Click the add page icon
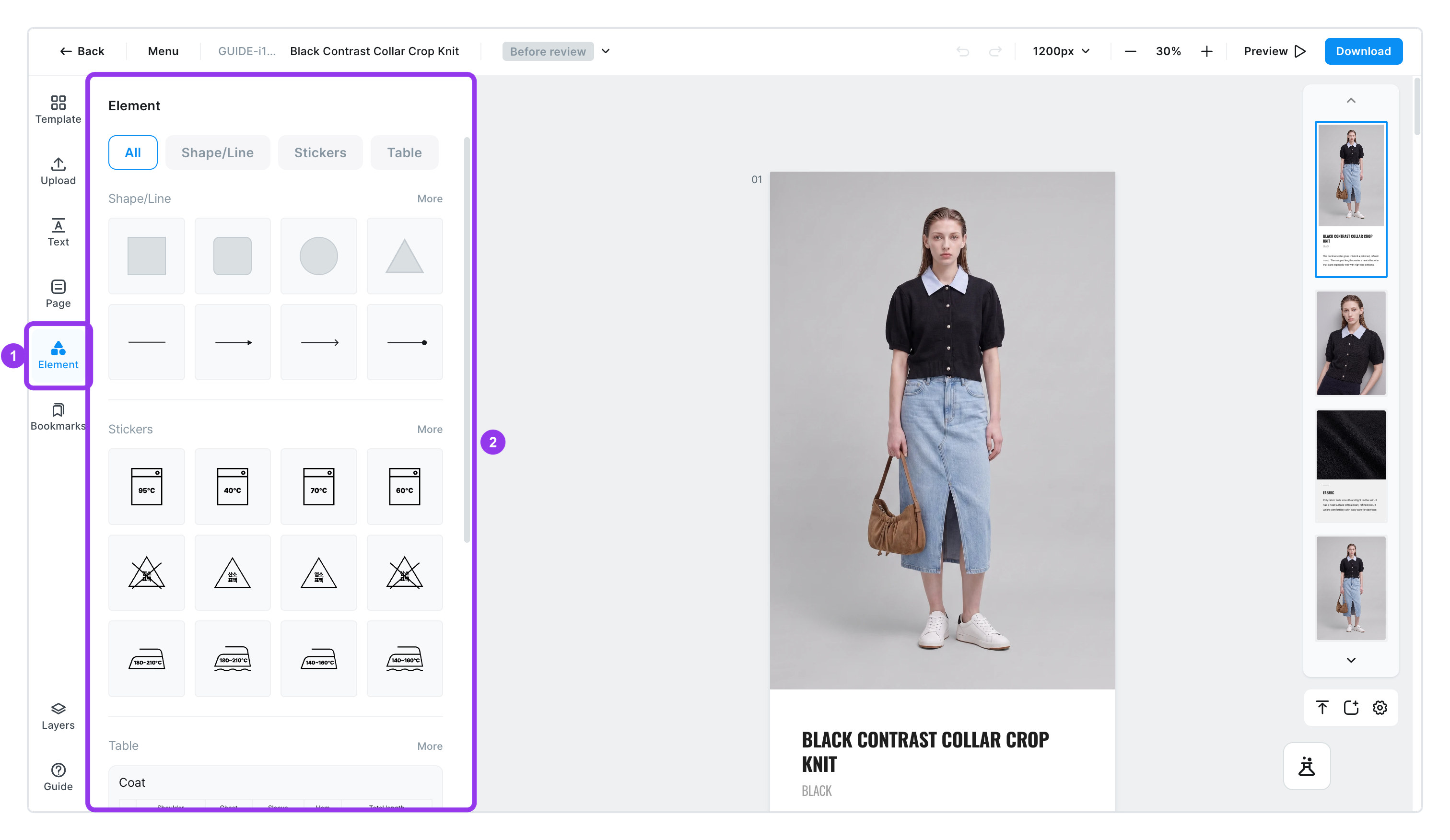 pyautogui.click(x=1351, y=707)
